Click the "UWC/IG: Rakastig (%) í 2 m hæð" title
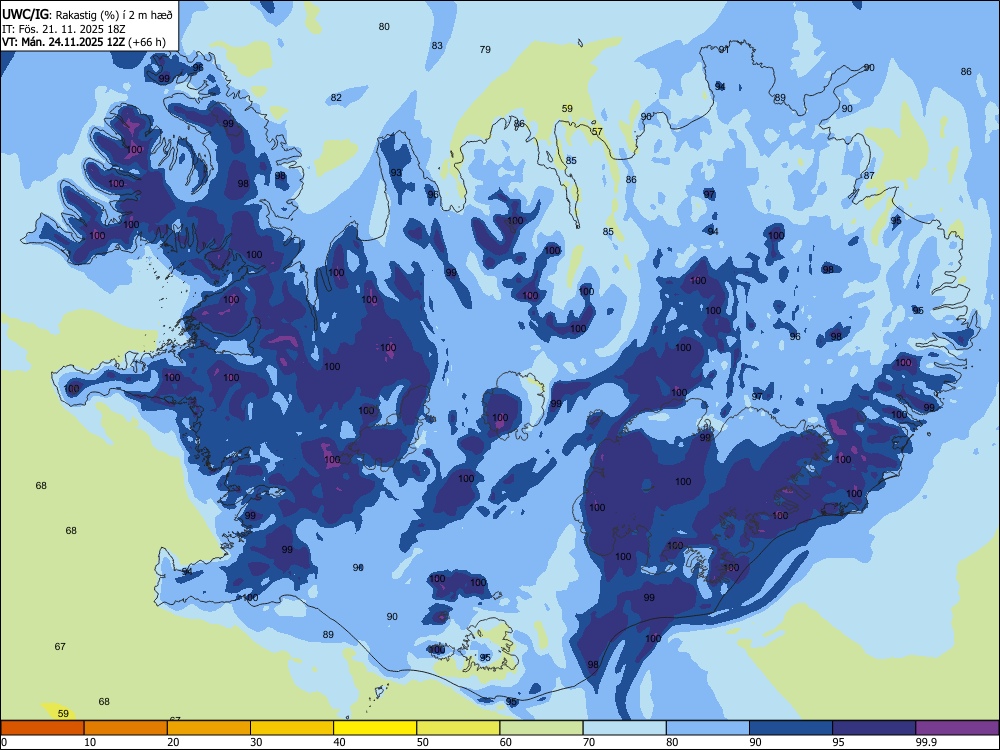Image resolution: width=1000 pixels, height=750 pixels. [x=87, y=15]
